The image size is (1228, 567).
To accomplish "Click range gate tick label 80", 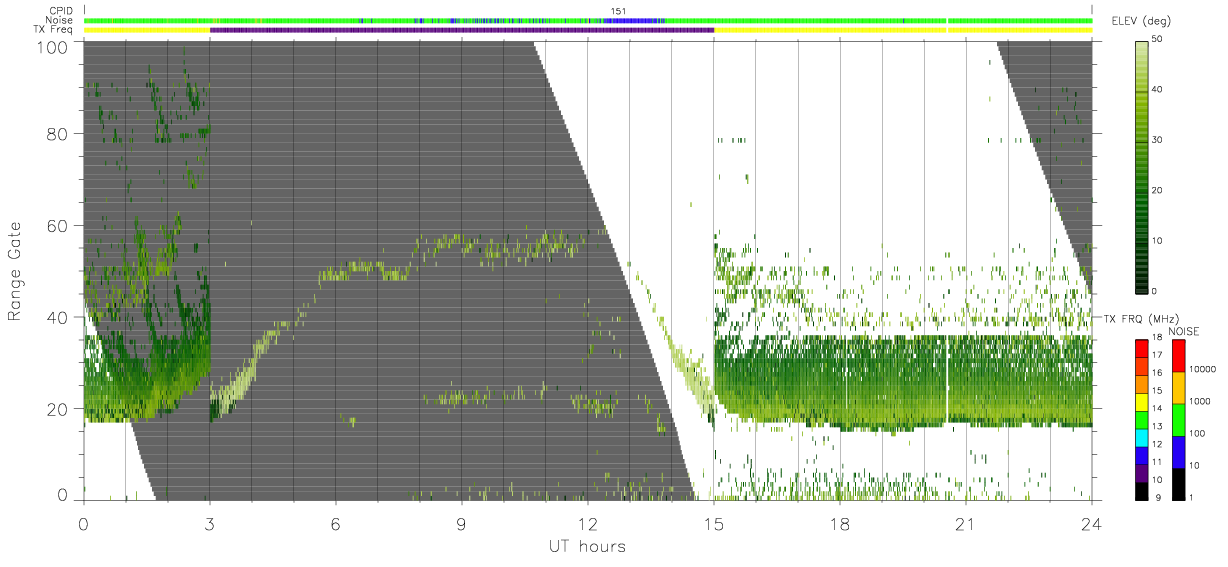I will (58, 133).
